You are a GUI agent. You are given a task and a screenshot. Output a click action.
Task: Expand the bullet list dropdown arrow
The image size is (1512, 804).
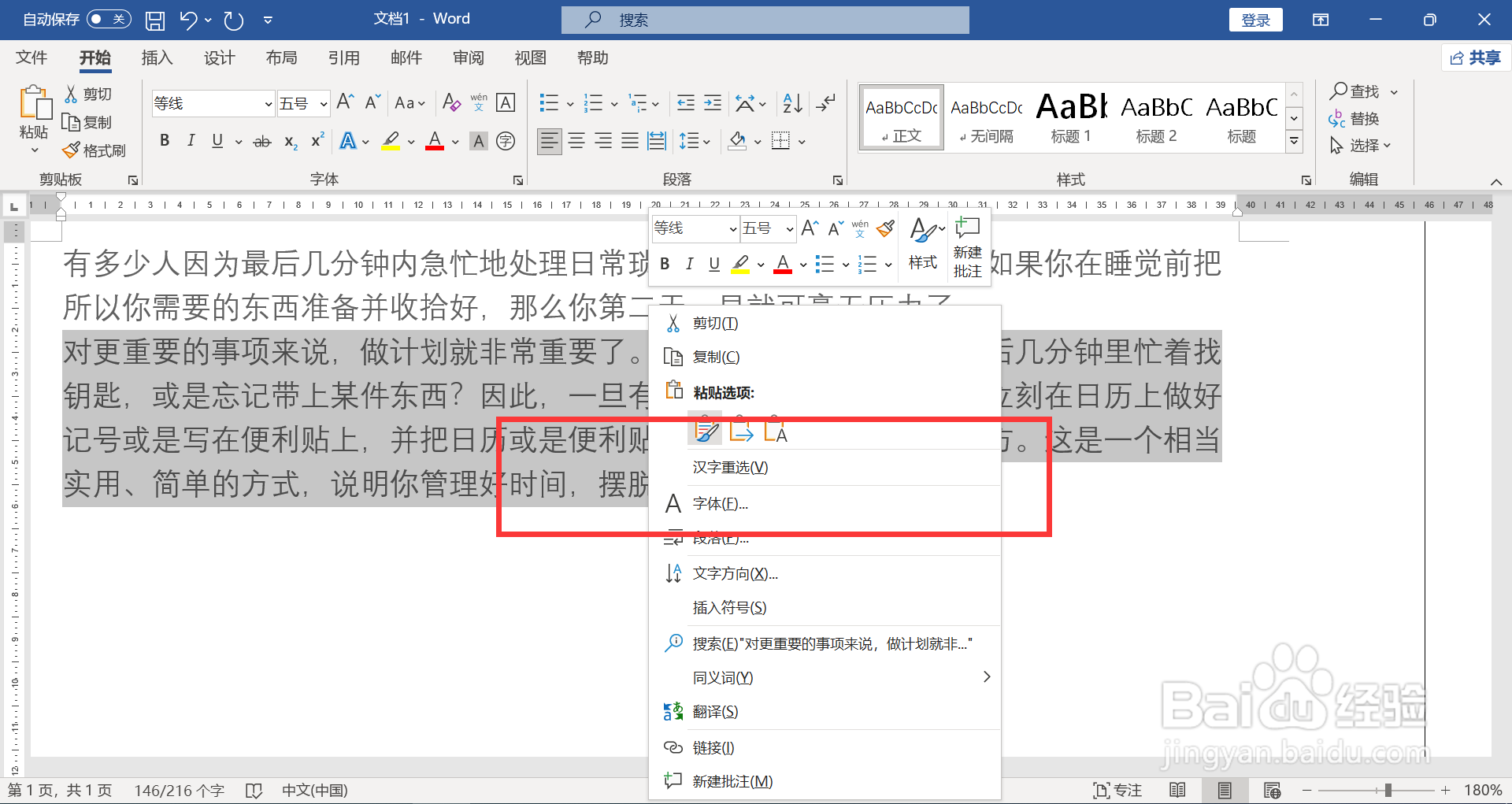[x=569, y=102]
